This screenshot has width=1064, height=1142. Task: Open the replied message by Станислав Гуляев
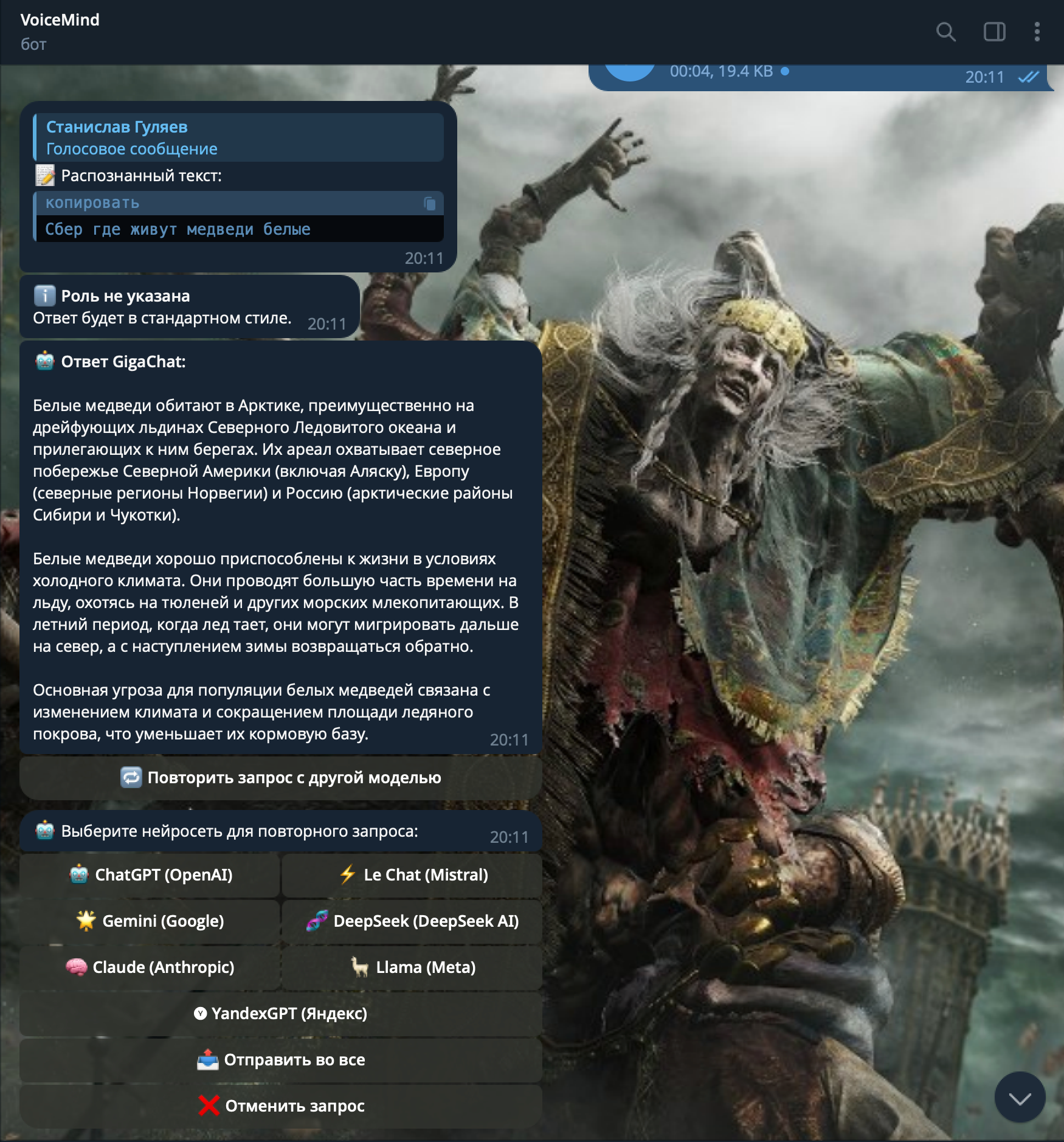[x=238, y=137]
